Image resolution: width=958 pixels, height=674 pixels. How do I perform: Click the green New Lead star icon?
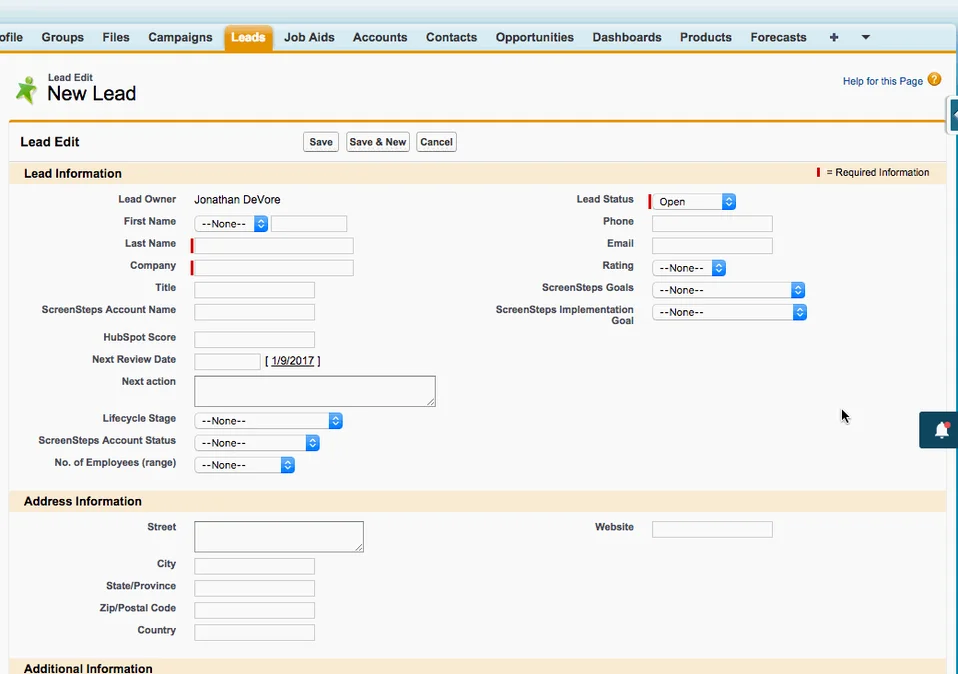[x=26, y=90]
